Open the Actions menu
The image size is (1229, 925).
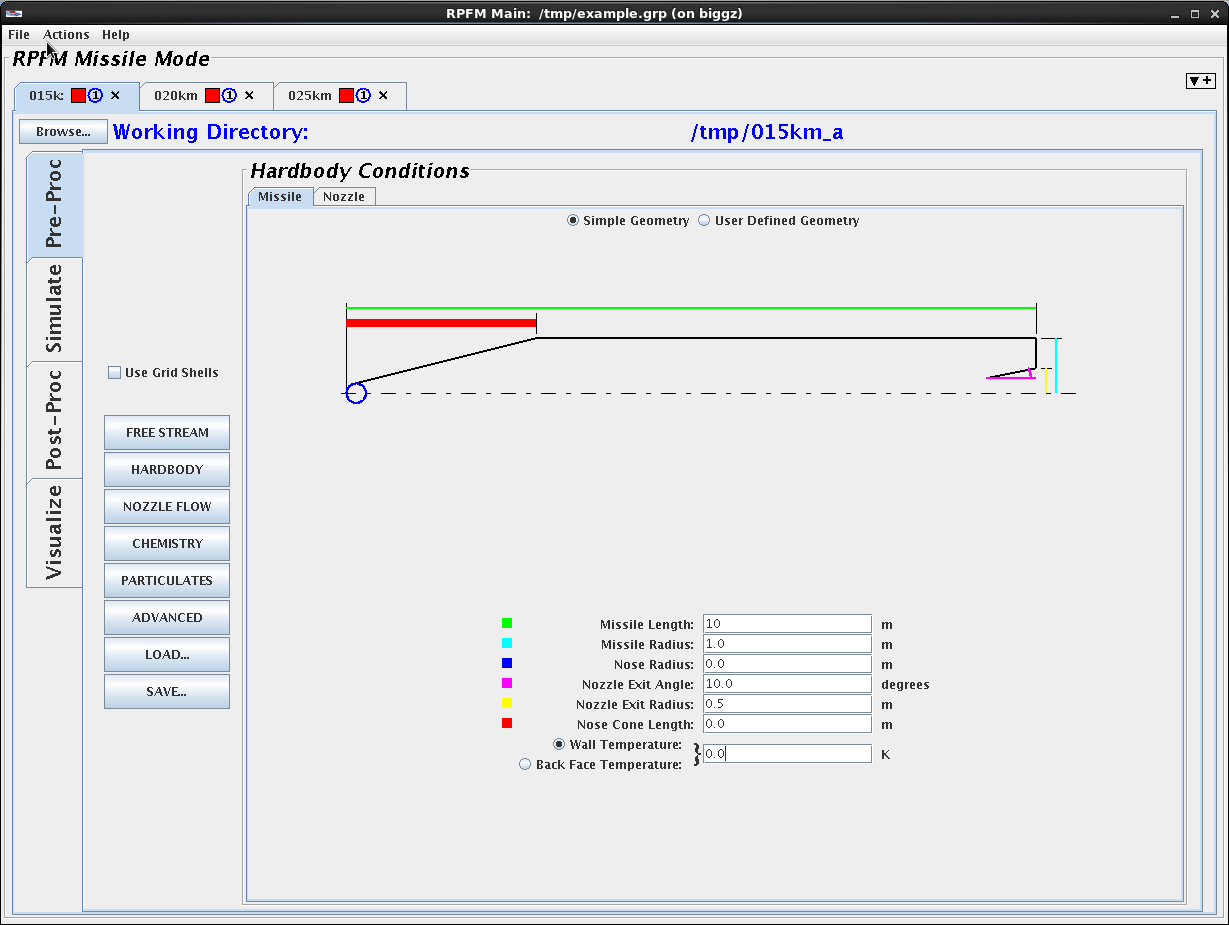(66, 35)
